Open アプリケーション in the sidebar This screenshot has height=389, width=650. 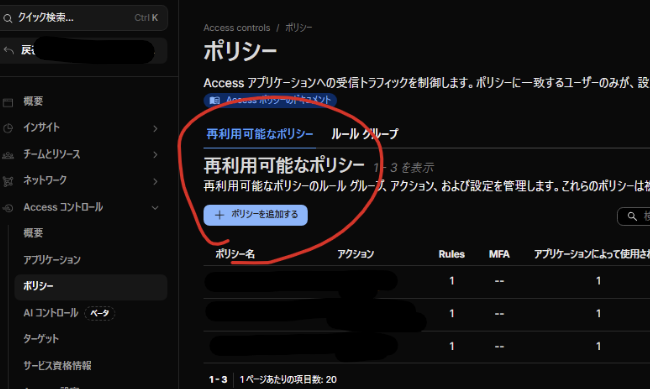point(52,260)
